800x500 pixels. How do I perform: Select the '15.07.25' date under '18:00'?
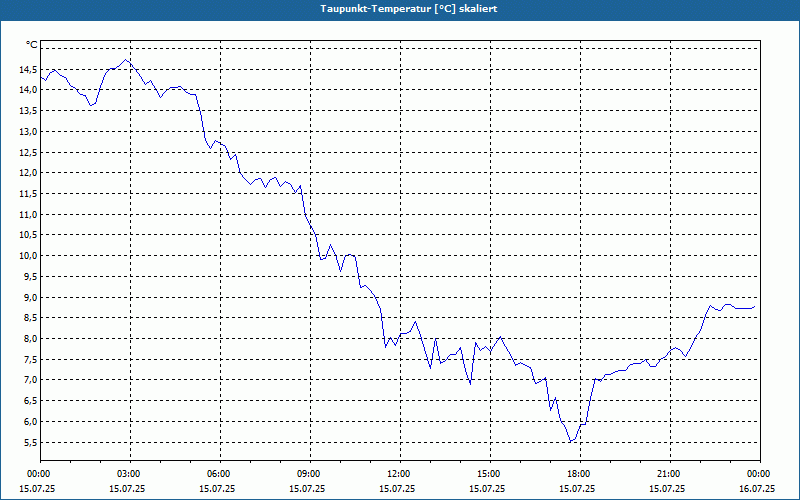577,489
